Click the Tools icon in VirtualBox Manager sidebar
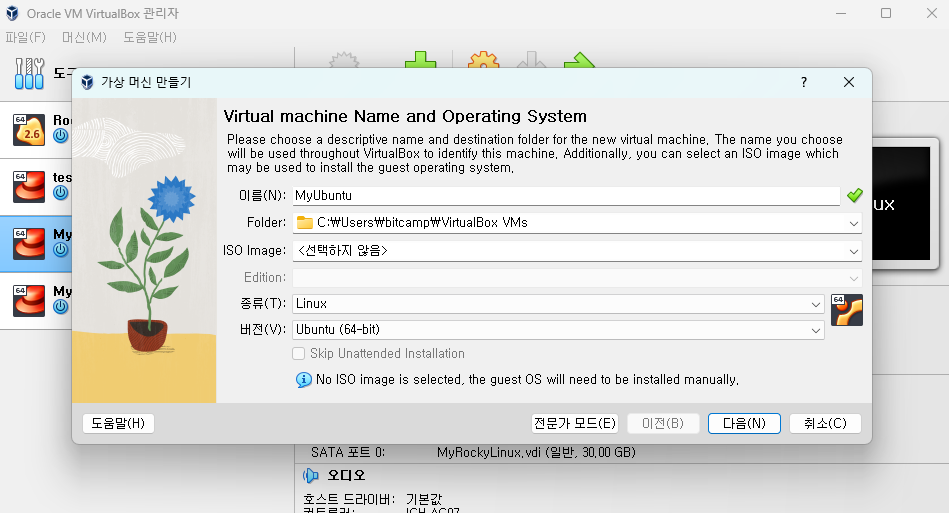This screenshot has height=513, width=949. (29, 73)
